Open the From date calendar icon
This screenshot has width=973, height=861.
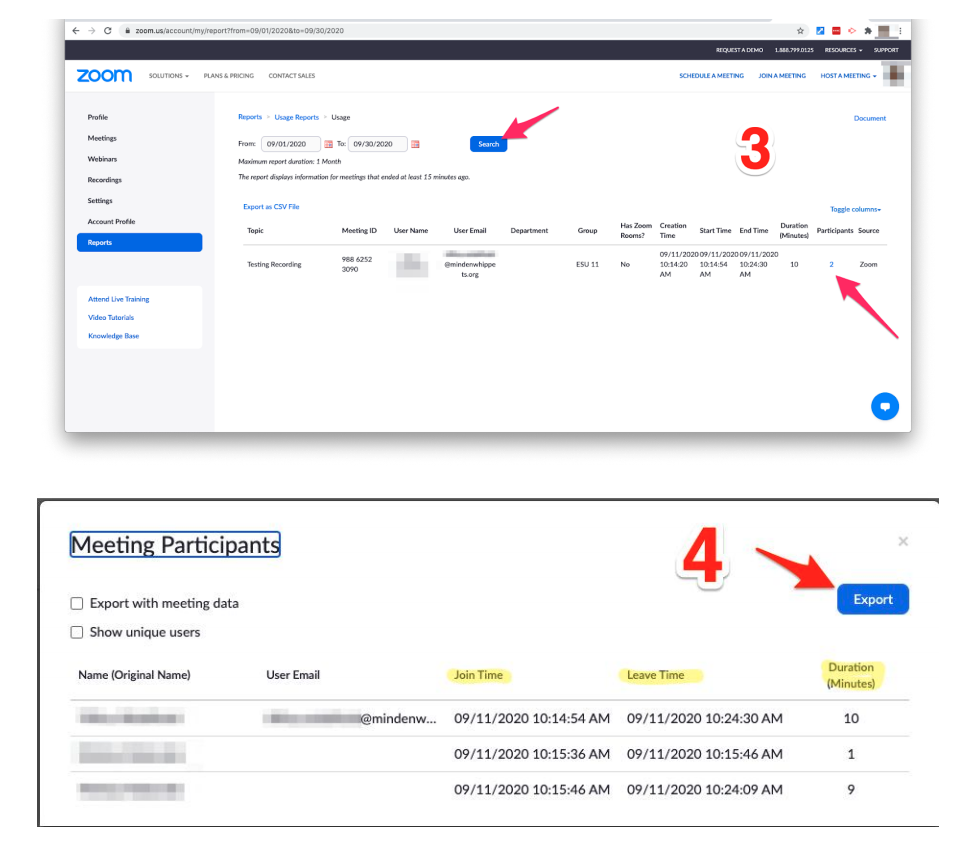tap(328, 144)
